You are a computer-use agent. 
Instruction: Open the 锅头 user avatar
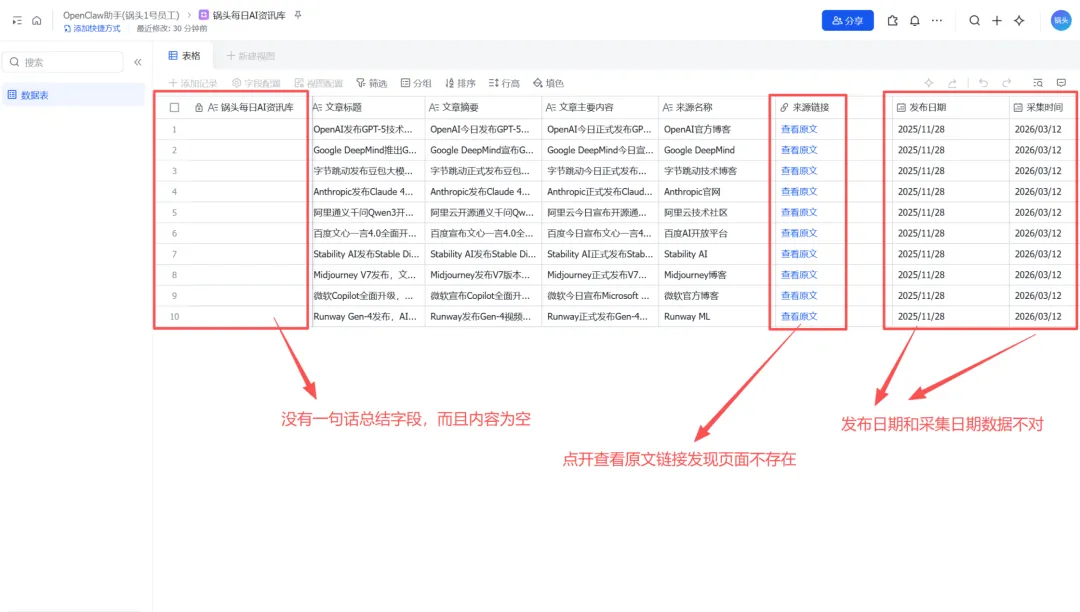1061,21
